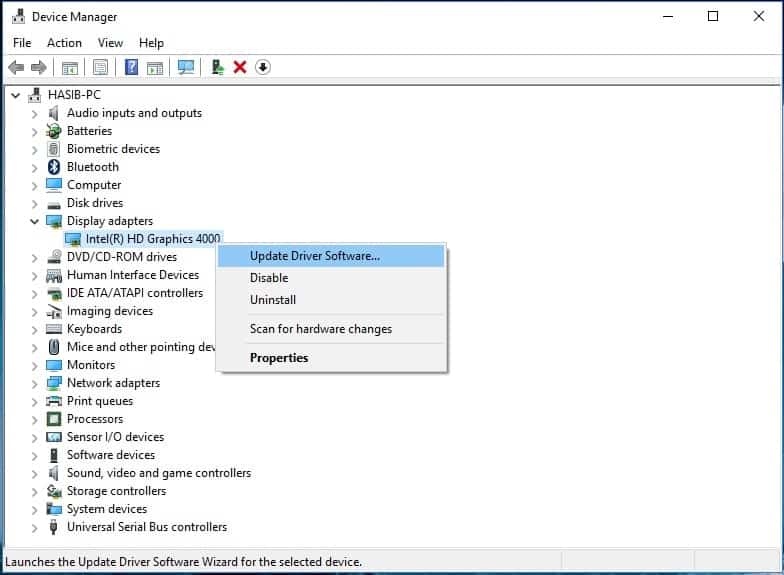
Task: Click the red X uninstall toolbar icon
Action: (x=240, y=67)
